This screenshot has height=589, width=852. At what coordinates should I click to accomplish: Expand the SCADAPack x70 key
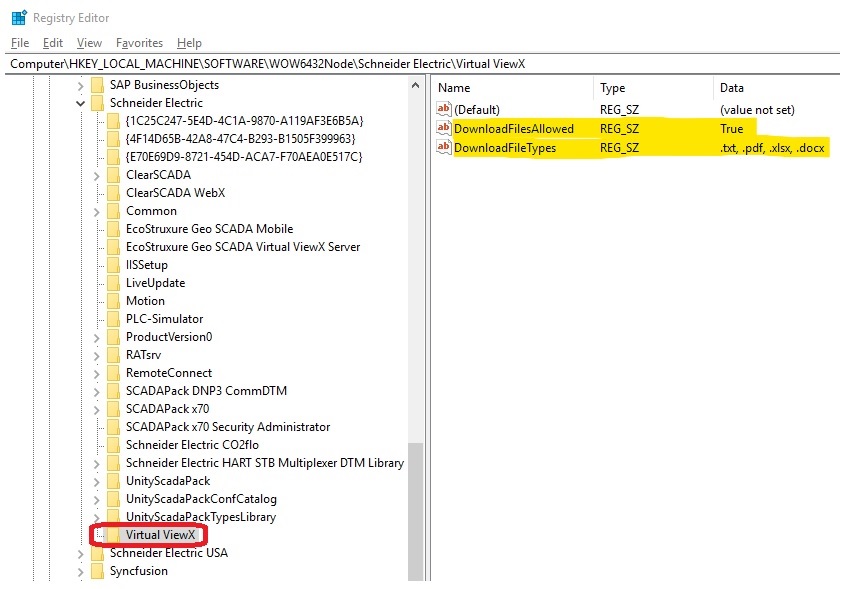97,409
